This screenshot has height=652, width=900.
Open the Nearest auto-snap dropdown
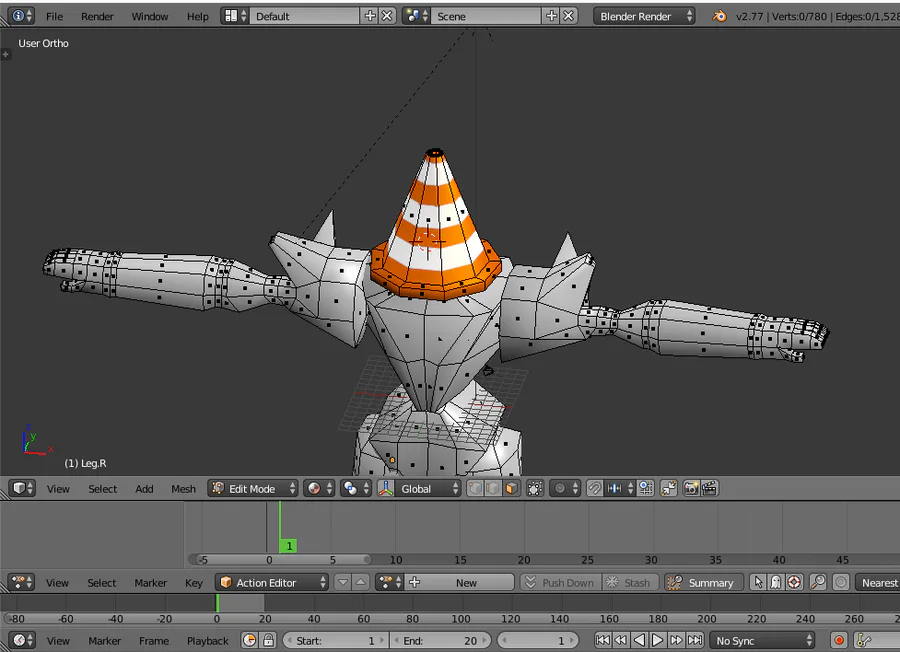(878, 583)
